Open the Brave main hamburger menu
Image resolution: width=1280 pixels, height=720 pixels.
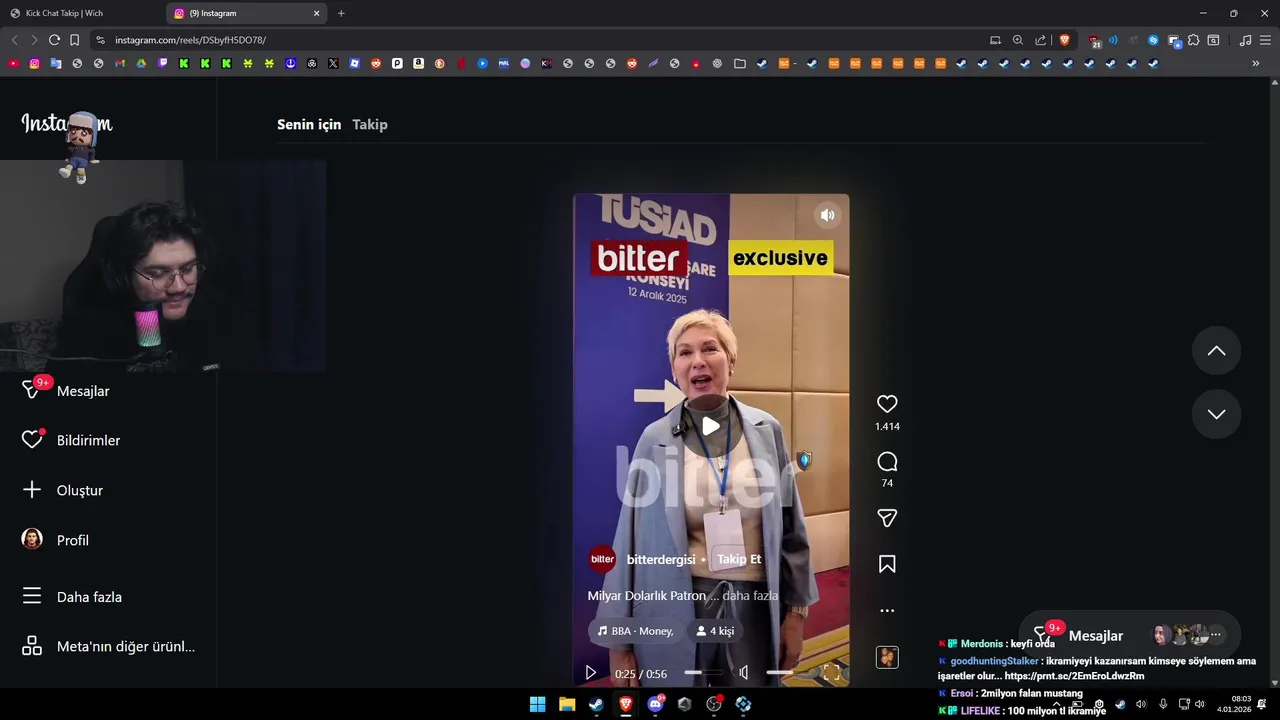(1265, 40)
